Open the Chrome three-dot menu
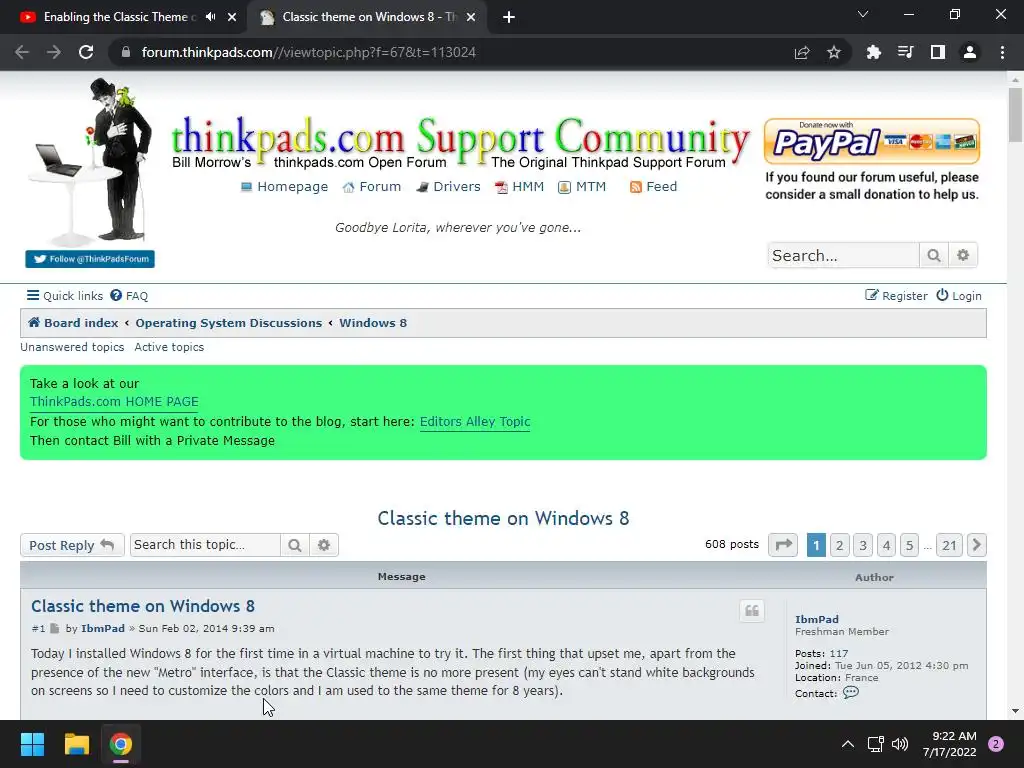The height and width of the screenshot is (768, 1024). 1002,52
